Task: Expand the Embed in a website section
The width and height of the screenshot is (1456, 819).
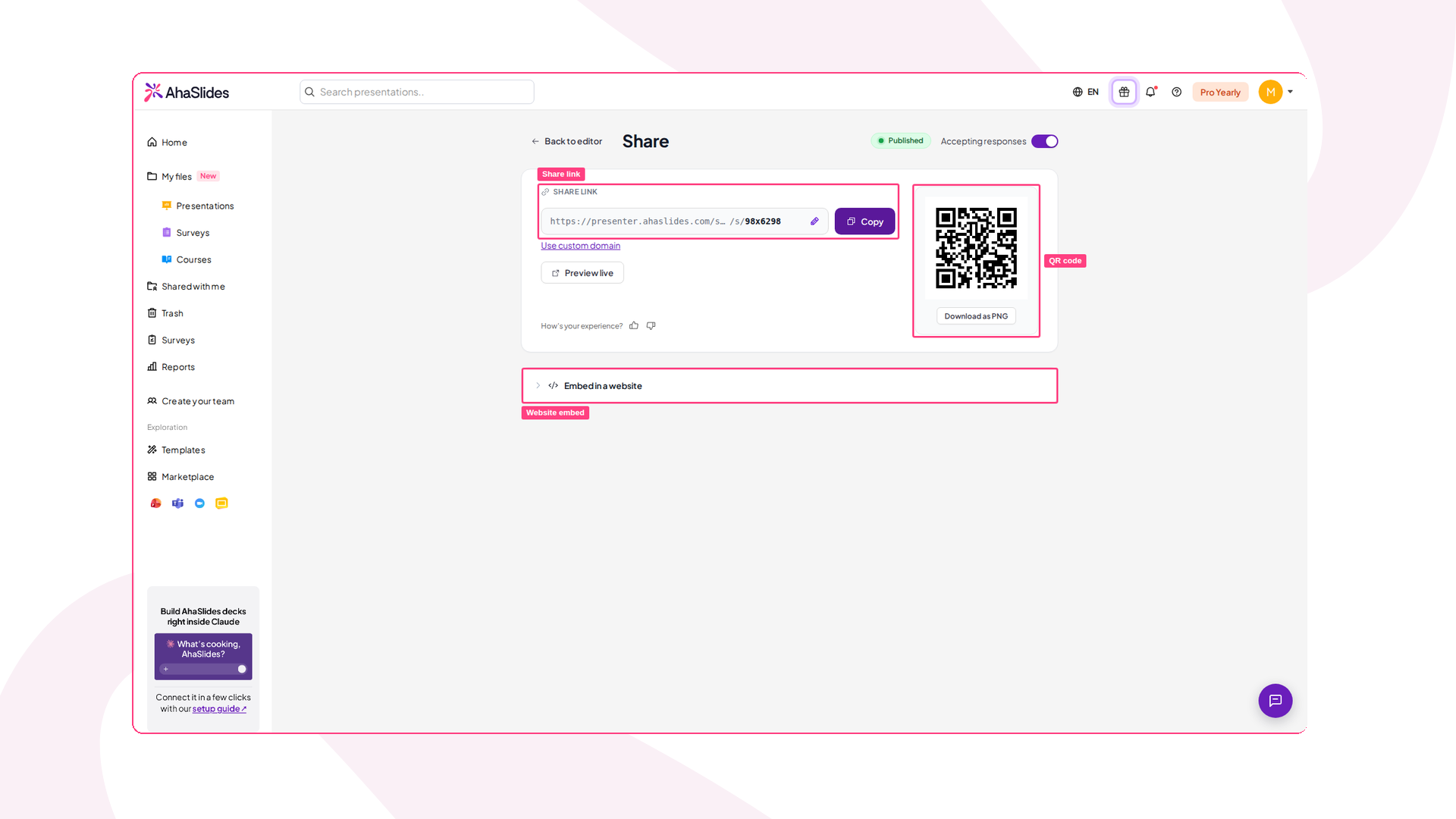Action: pyautogui.click(x=789, y=385)
